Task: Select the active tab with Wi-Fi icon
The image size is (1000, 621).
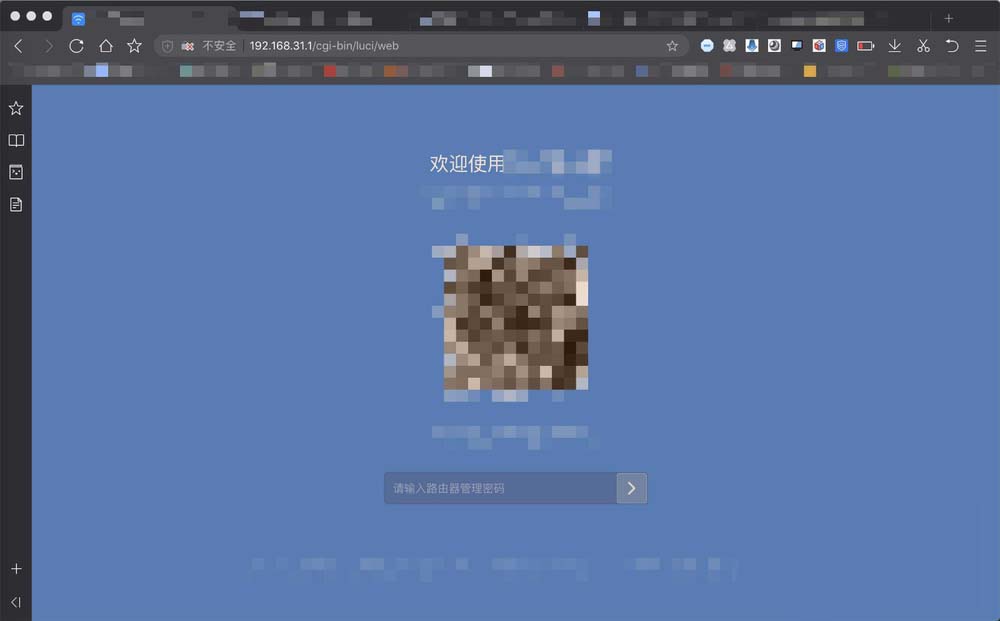Action: click(149, 18)
